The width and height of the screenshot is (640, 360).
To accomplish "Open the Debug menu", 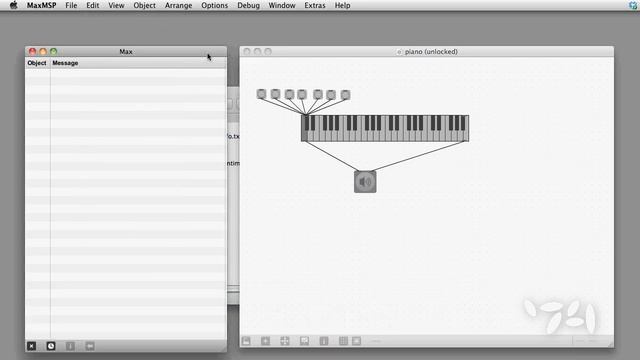I will pos(249,5).
